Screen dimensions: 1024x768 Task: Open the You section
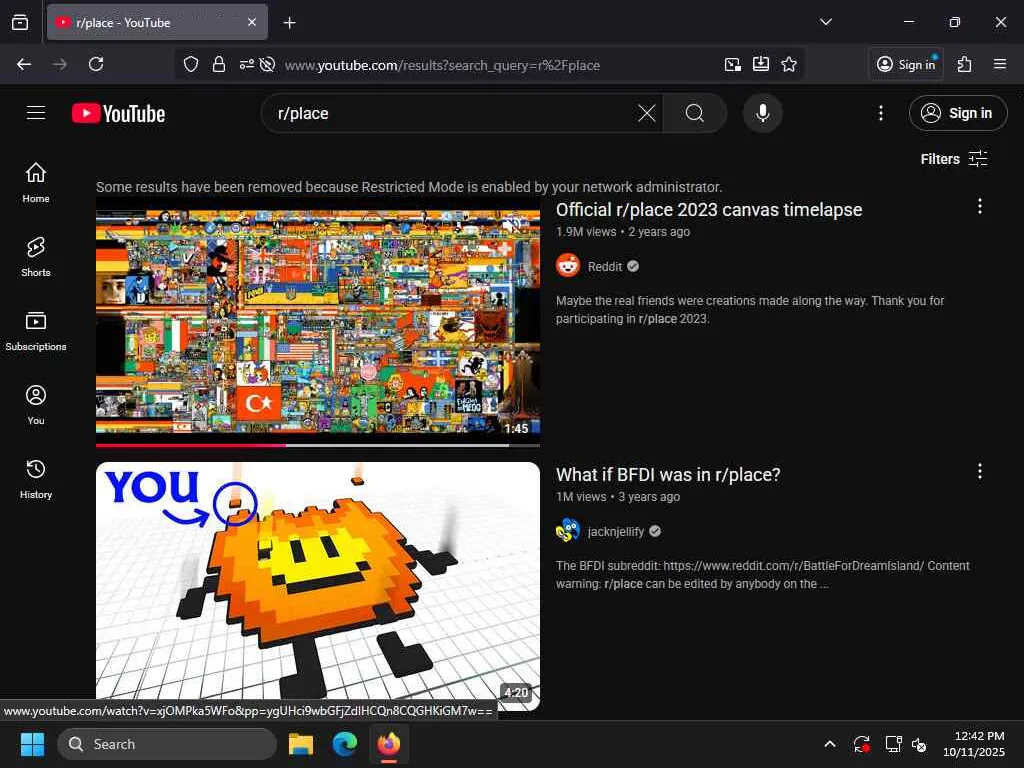tap(36, 405)
